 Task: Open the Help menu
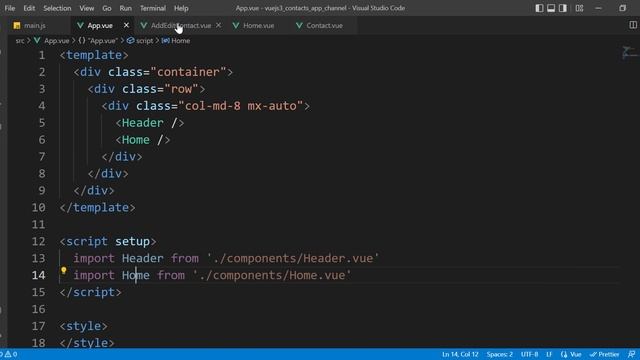point(181,8)
